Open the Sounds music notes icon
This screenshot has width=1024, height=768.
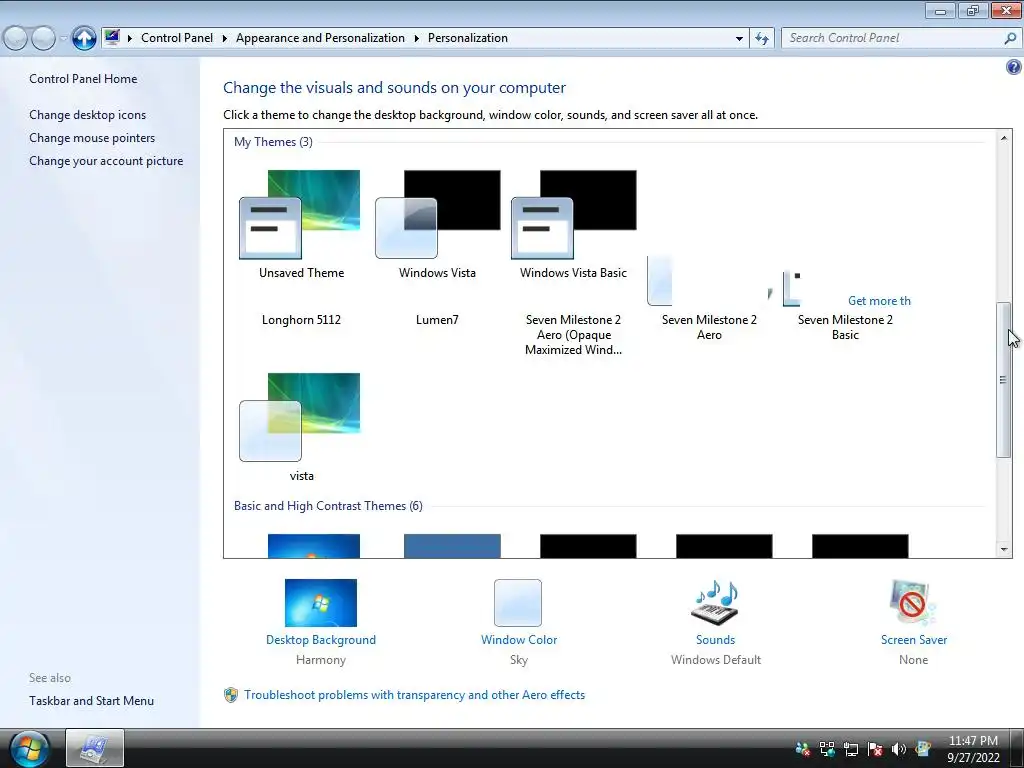click(x=715, y=602)
